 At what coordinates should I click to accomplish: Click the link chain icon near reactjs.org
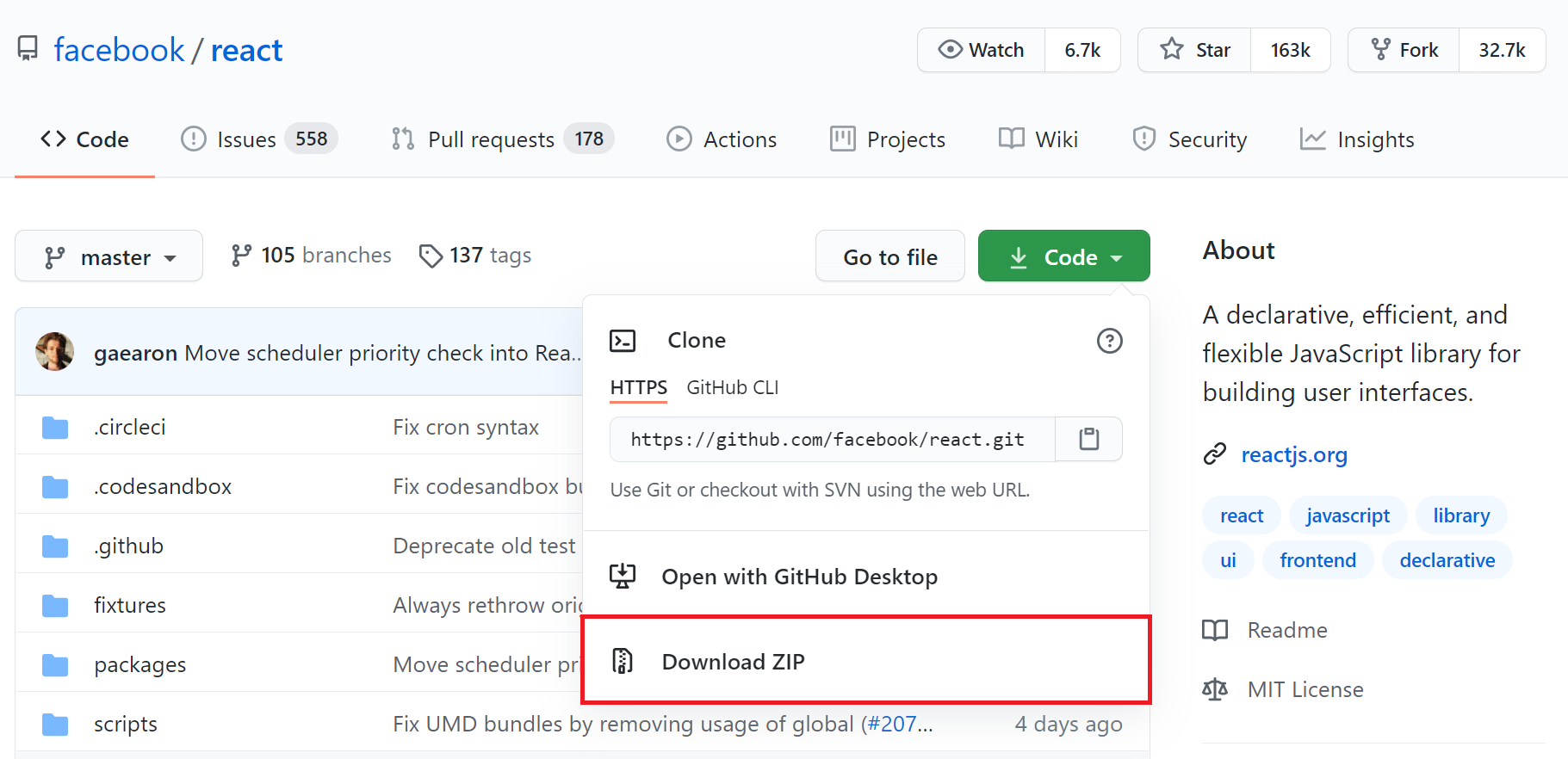coord(1214,454)
